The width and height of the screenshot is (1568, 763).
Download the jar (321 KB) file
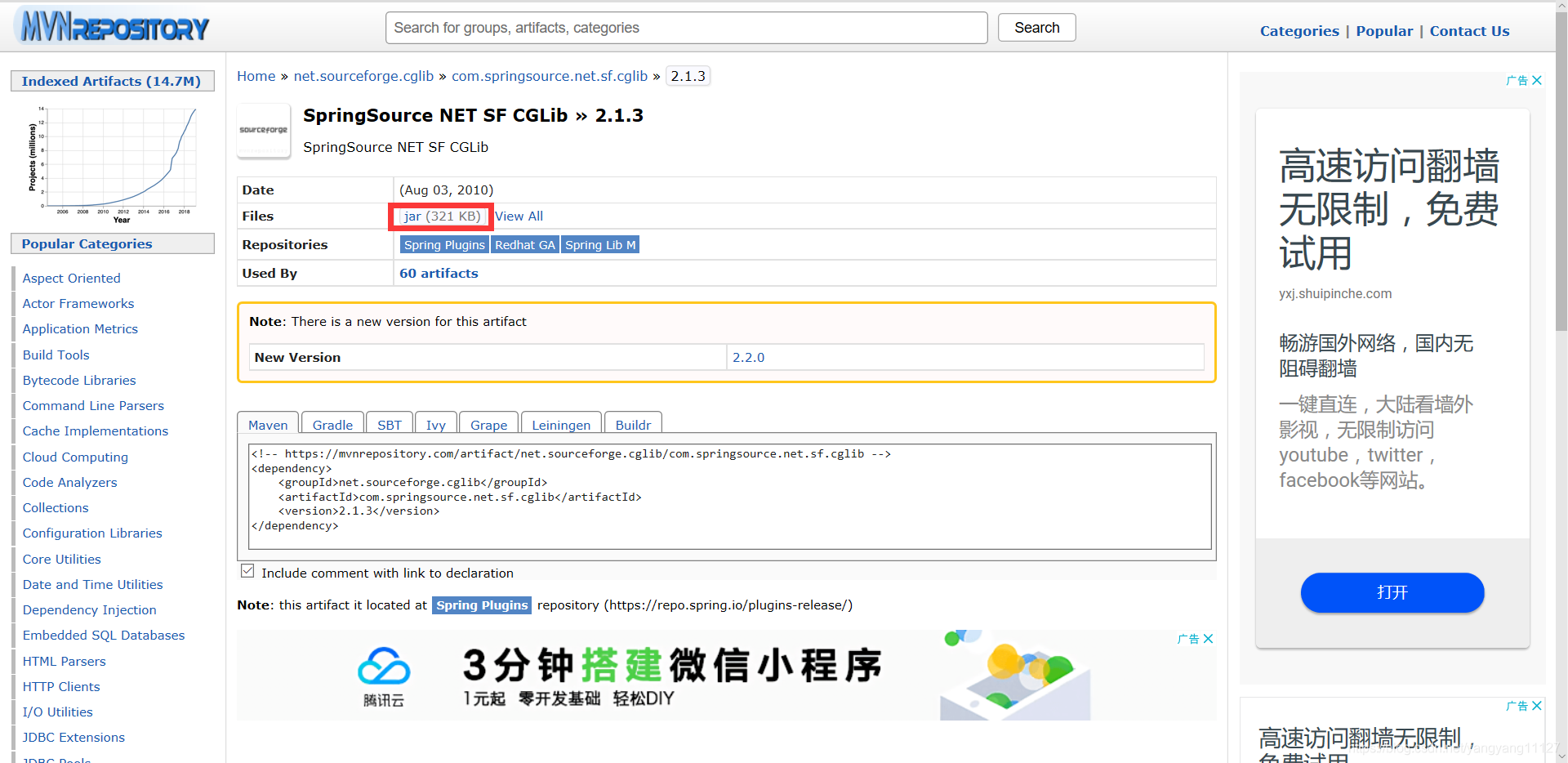[x=440, y=216]
